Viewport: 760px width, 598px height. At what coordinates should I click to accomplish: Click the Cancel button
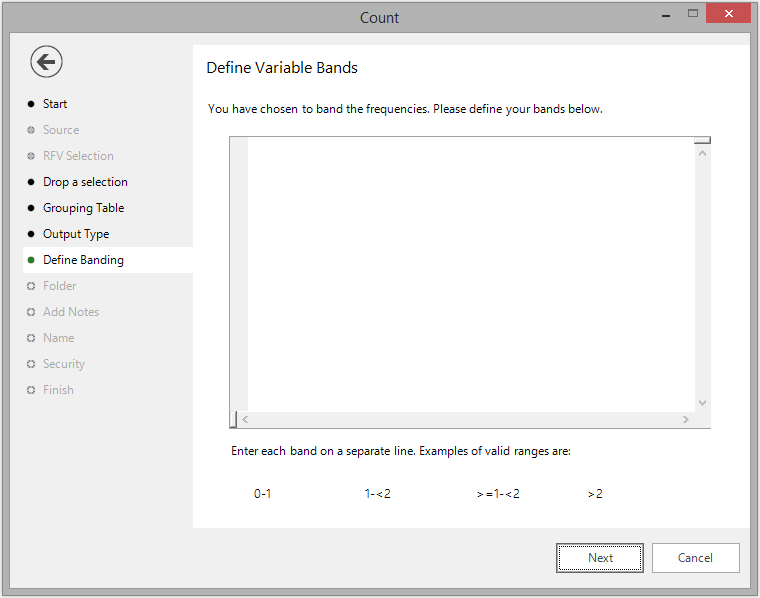pyautogui.click(x=696, y=558)
